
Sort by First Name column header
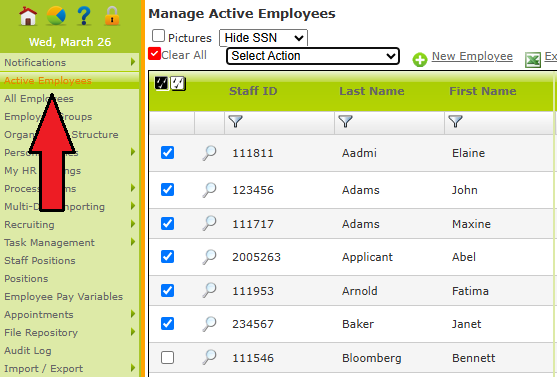tap(483, 91)
